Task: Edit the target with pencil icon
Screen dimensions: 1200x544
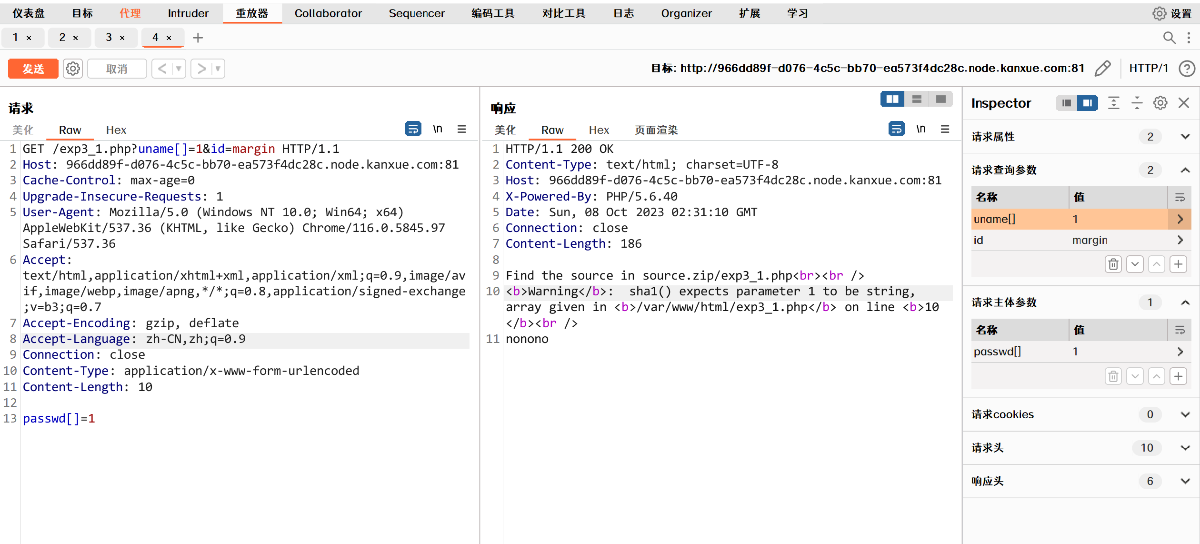Action: click(x=1103, y=69)
